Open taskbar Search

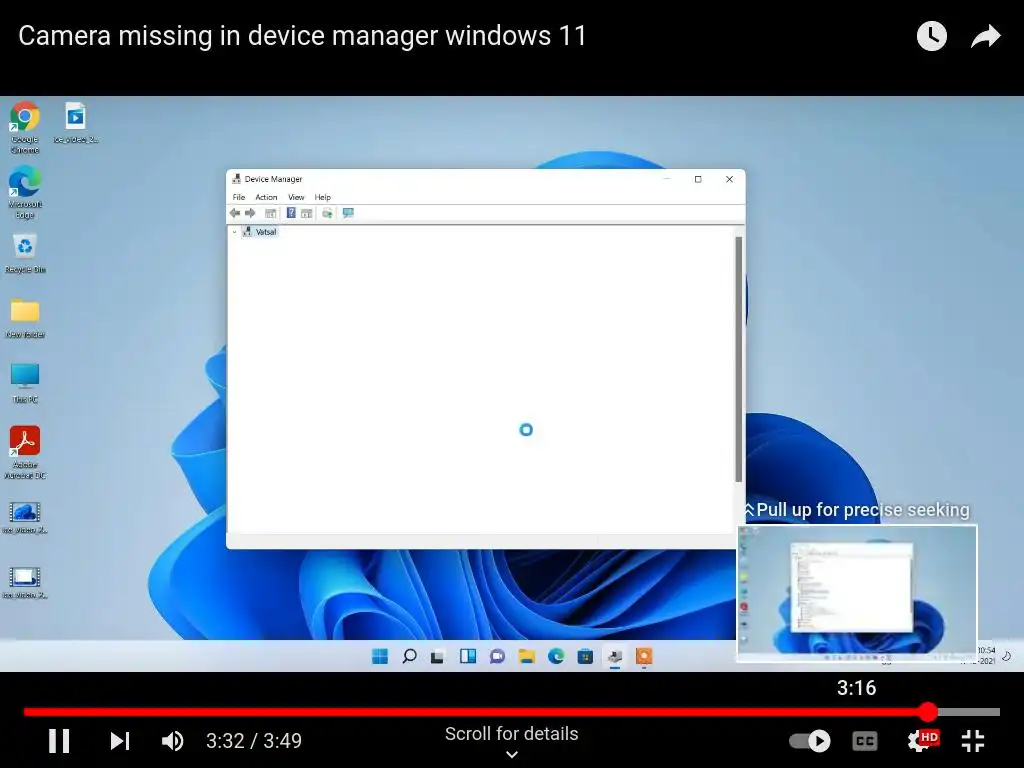pos(409,656)
